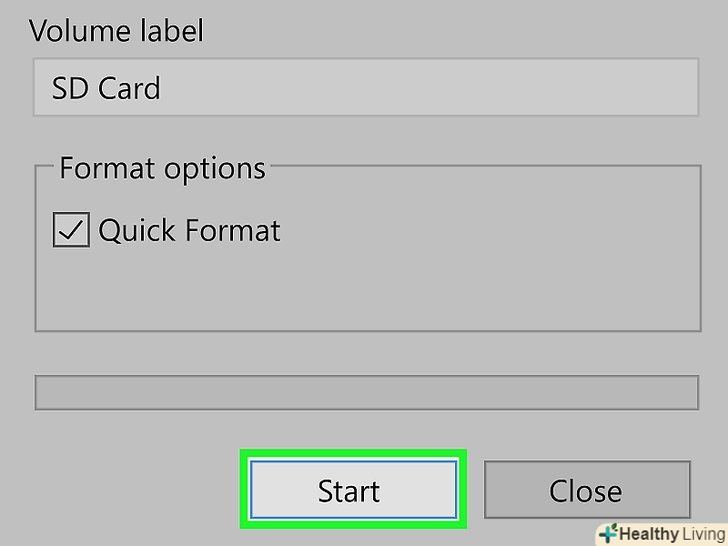
Task: Uncheck the checkmark box beside Quick Format
Action: (71, 231)
